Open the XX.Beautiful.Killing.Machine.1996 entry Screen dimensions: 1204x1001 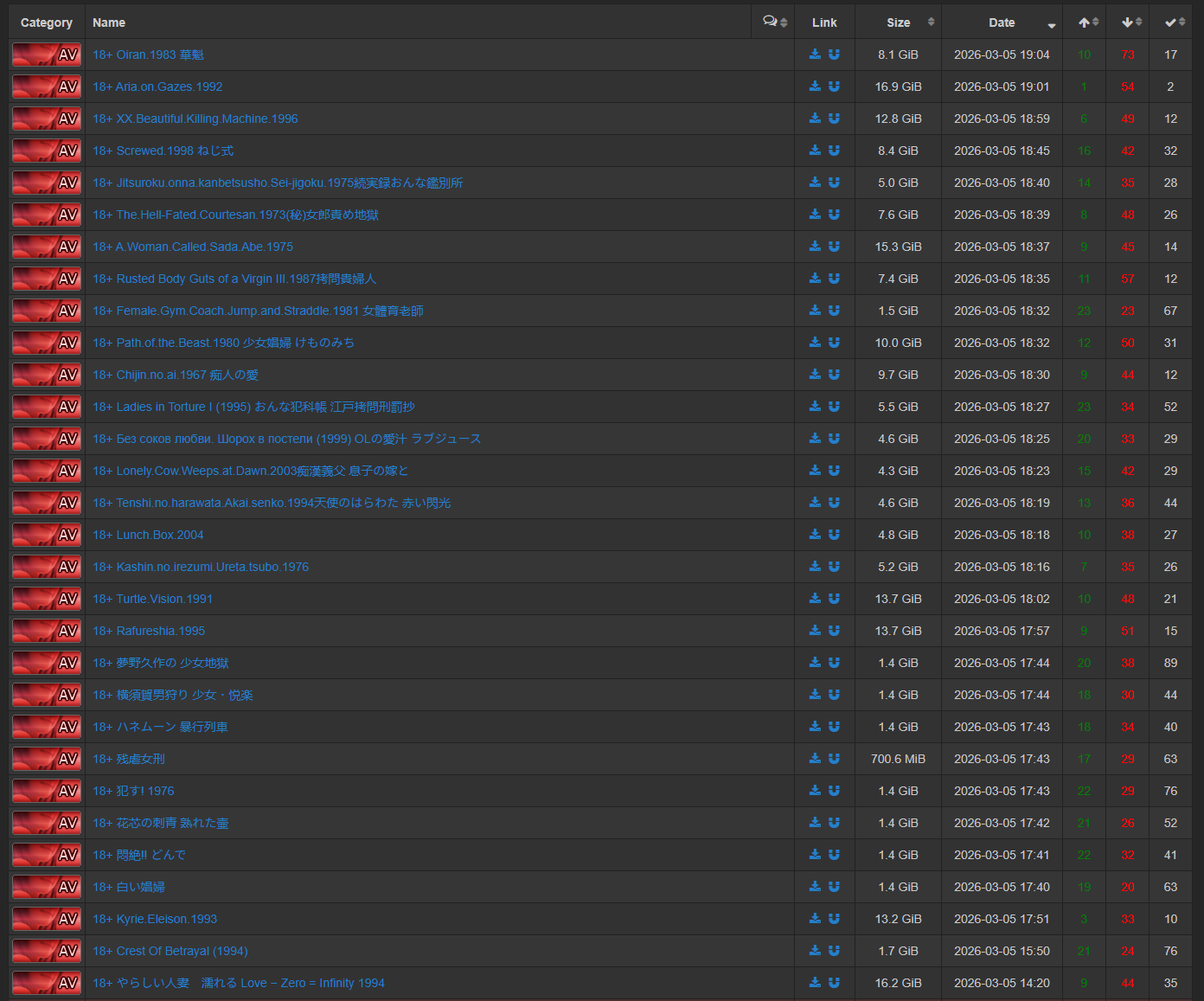point(195,119)
